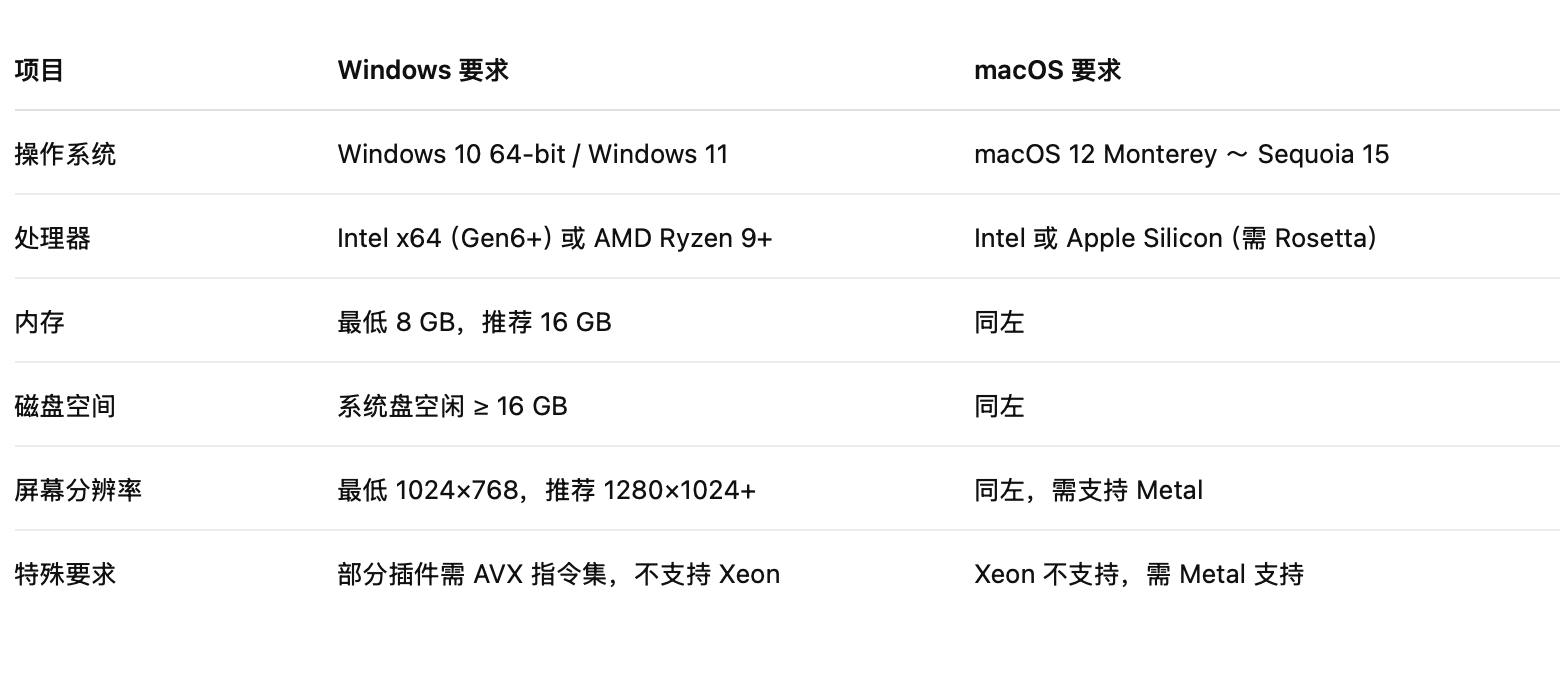Click the Windows 要求 column header
The height and width of the screenshot is (678, 1560).
pos(423,70)
